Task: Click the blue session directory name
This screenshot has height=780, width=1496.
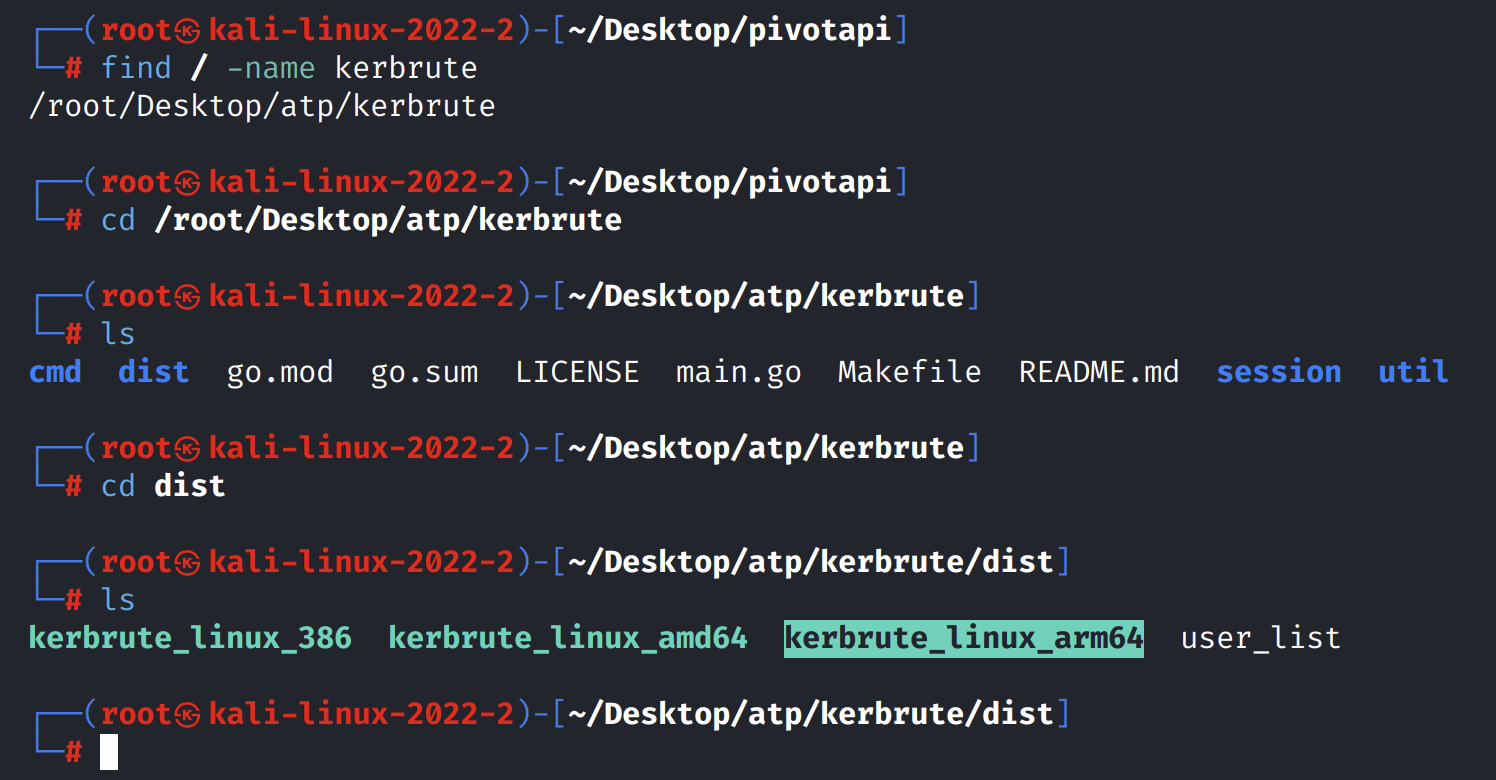Action: [x=1278, y=372]
